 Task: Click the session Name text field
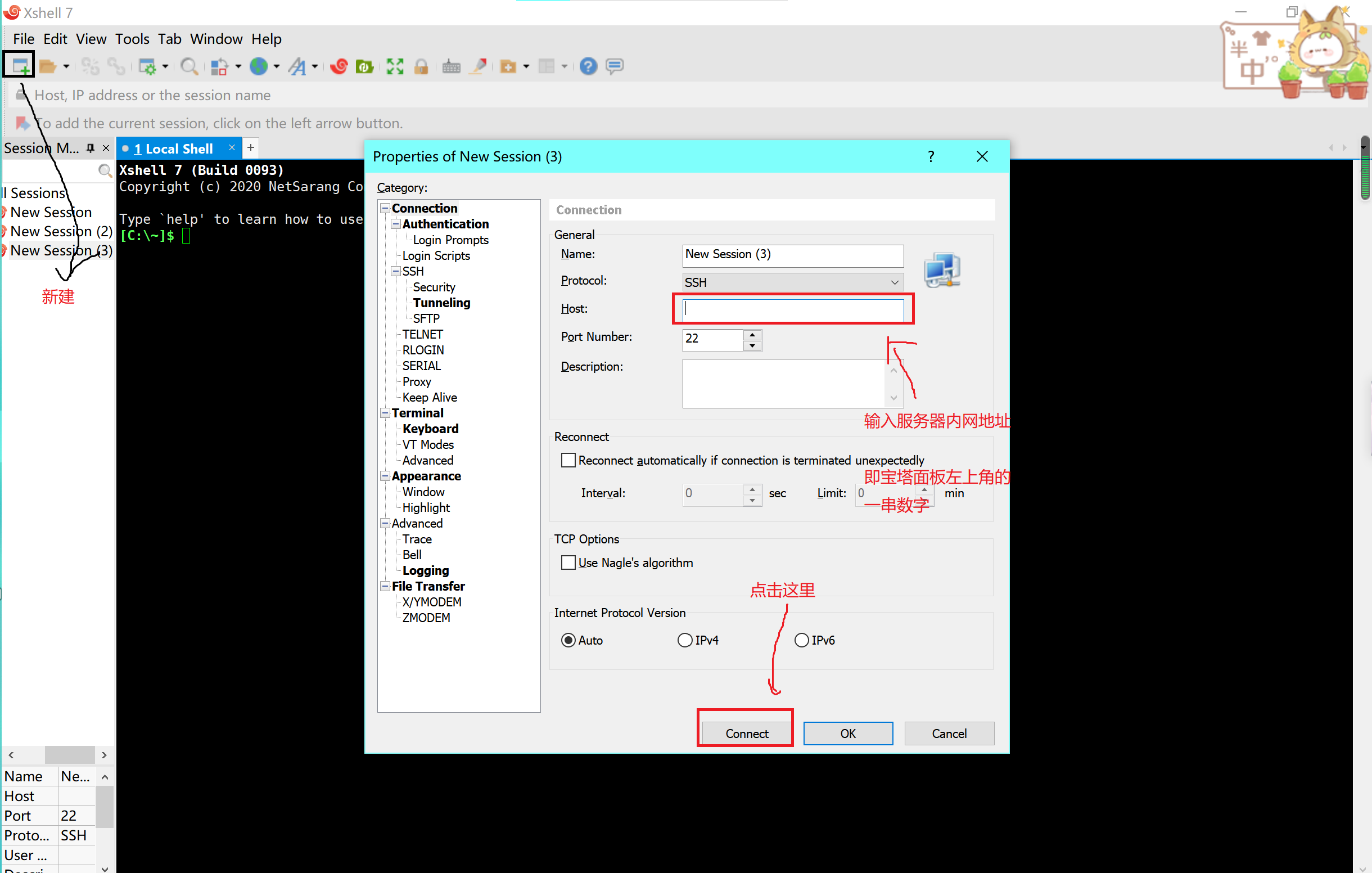pyautogui.click(x=793, y=256)
